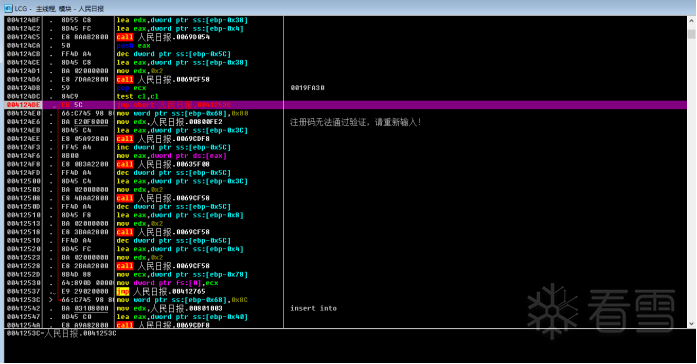The width and height of the screenshot is (697, 364).
Task: Select call at address 00412528
Action: [x=163, y=266]
